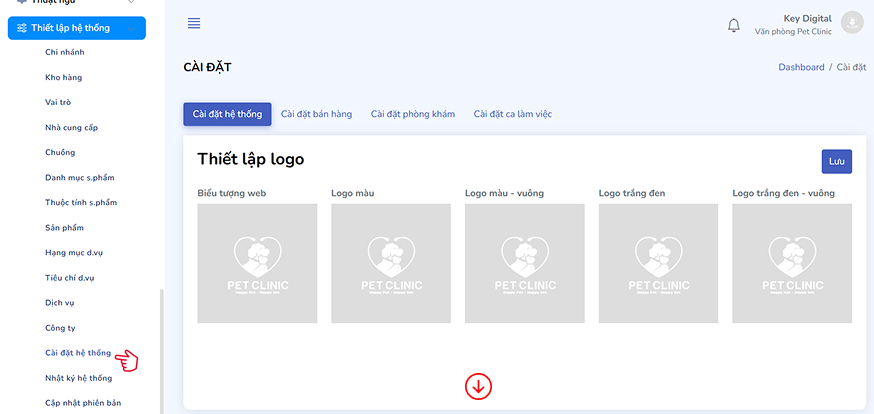Click the Logo trắng đen thumbnail

(x=658, y=263)
